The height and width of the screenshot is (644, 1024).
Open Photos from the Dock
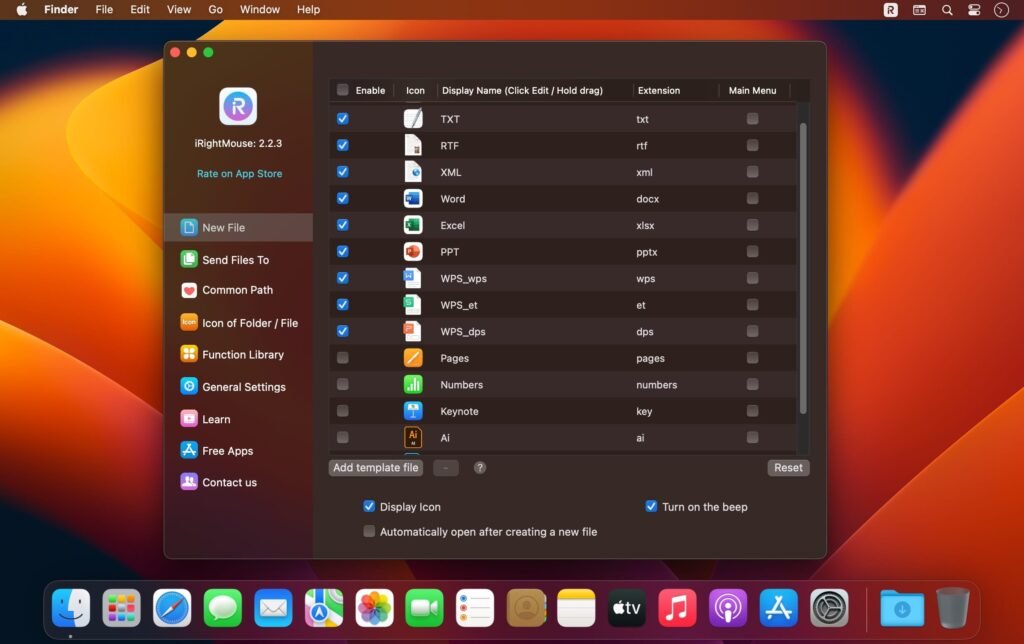(374, 607)
